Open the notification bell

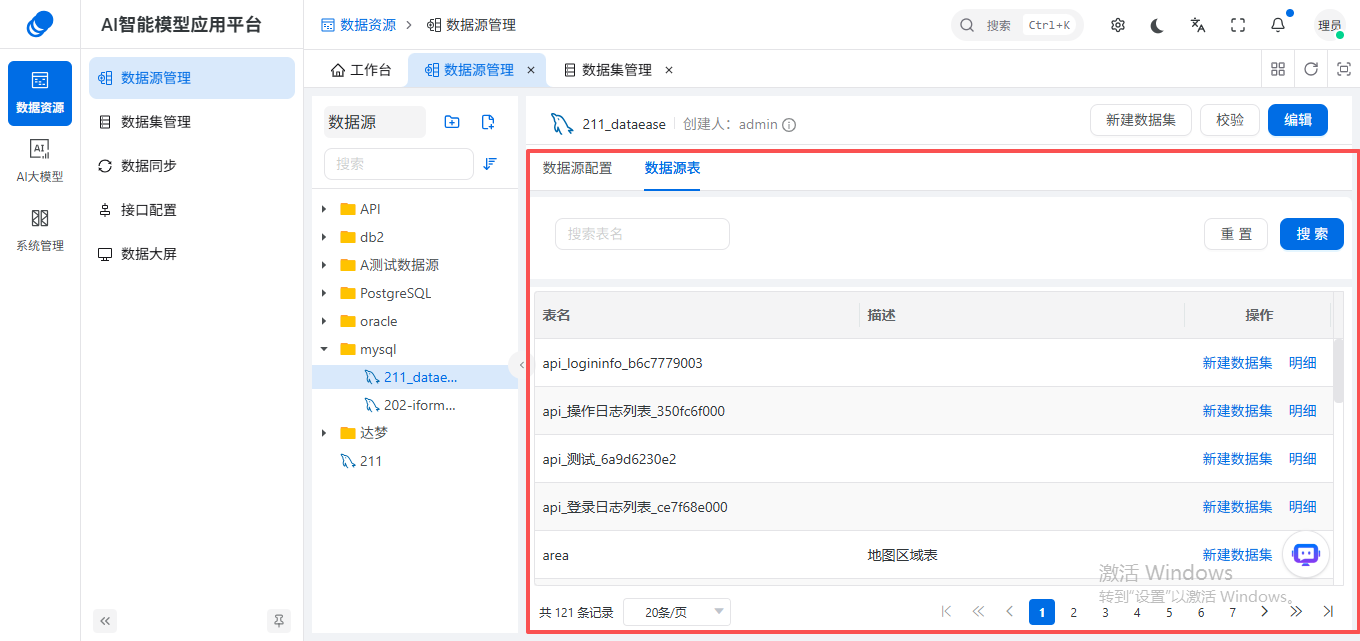pyautogui.click(x=1278, y=25)
